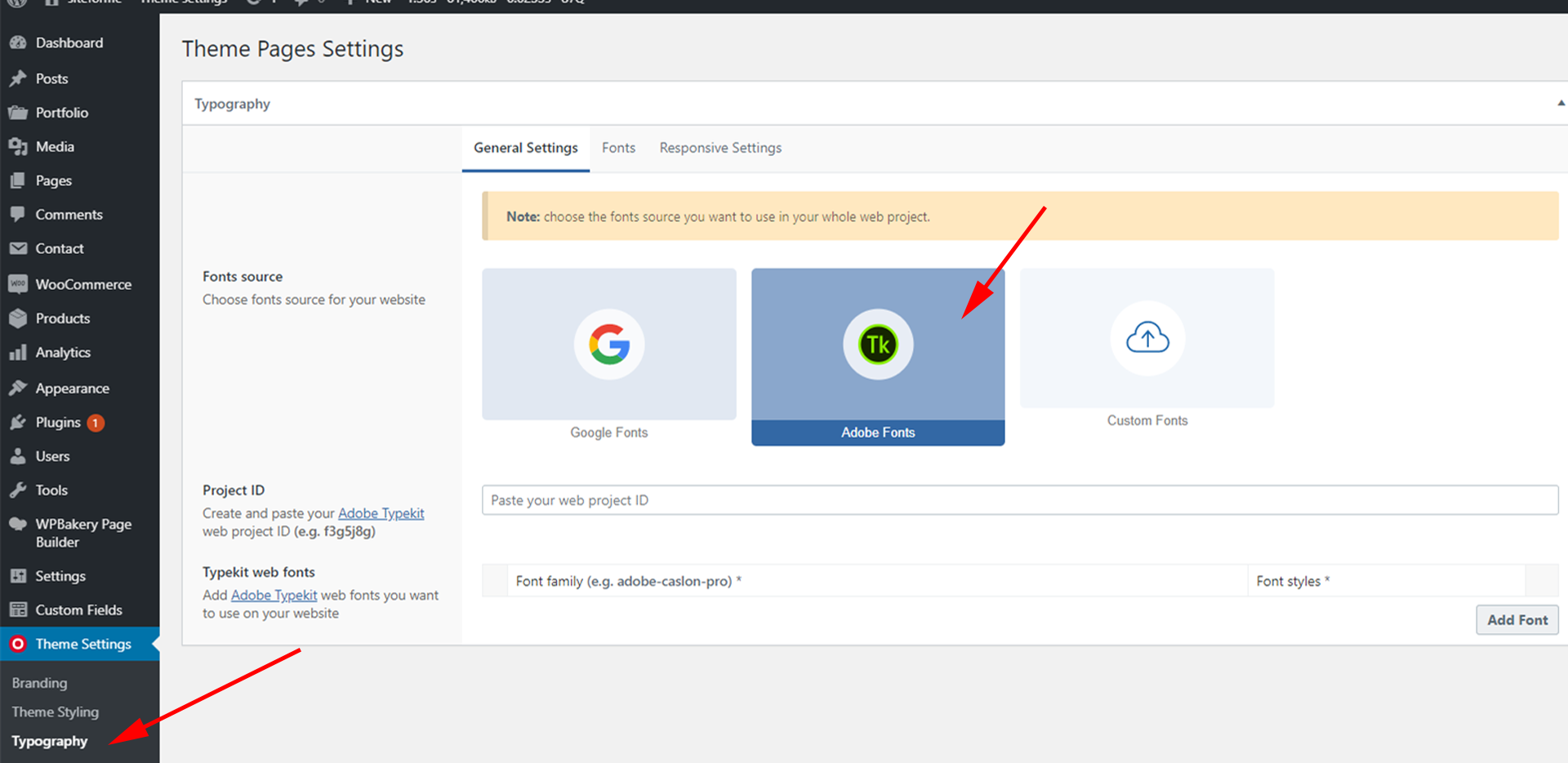Click the Typekit web fonts label
The width and height of the screenshot is (1568, 763).
pyautogui.click(x=259, y=572)
